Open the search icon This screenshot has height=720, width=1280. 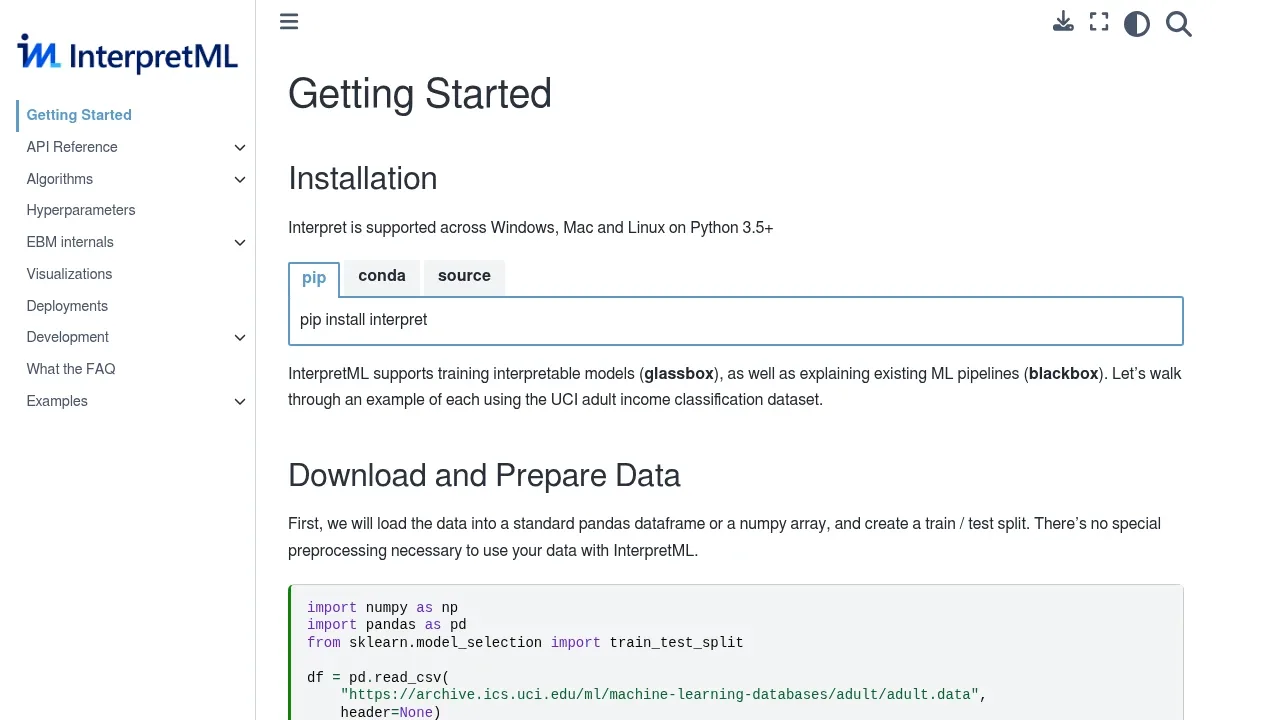pos(1179,24)
